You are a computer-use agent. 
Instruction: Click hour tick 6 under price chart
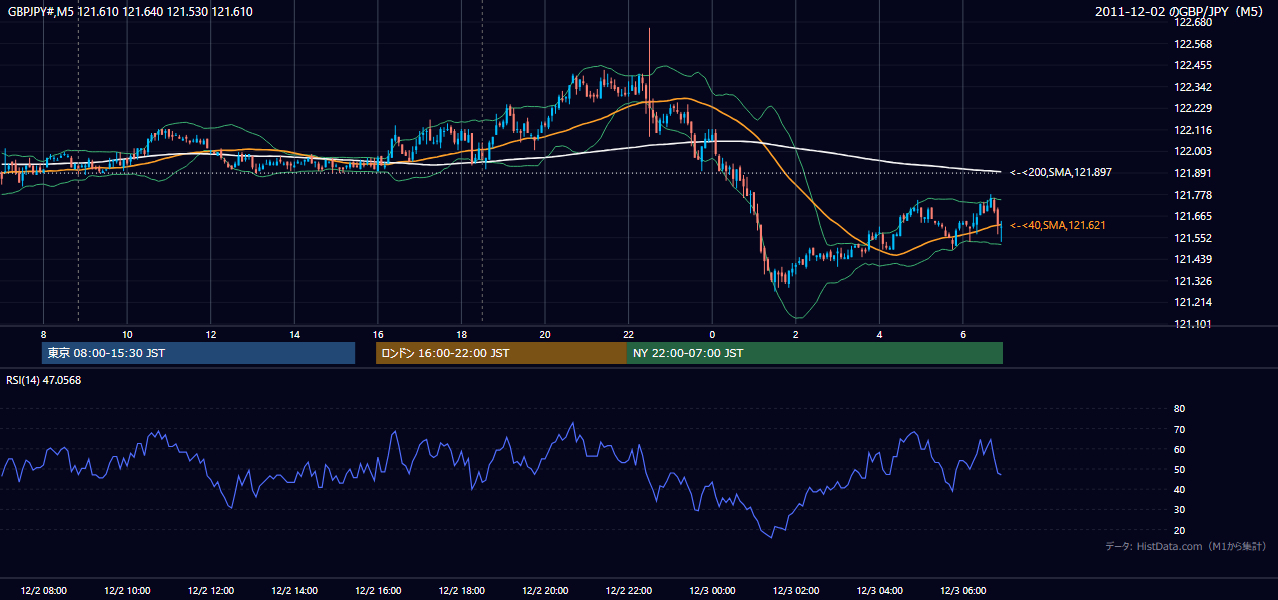click(x=962, y=334)
